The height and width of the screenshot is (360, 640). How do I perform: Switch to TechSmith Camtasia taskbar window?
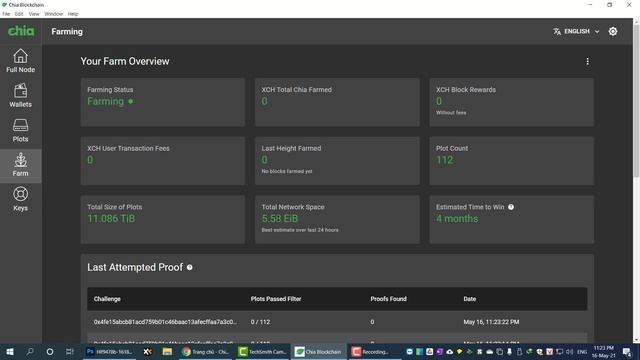click(262, 351)
